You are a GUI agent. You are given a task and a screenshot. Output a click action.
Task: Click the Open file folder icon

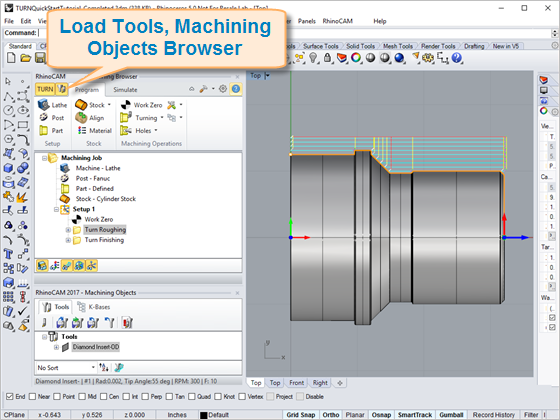tap(25, 58)
